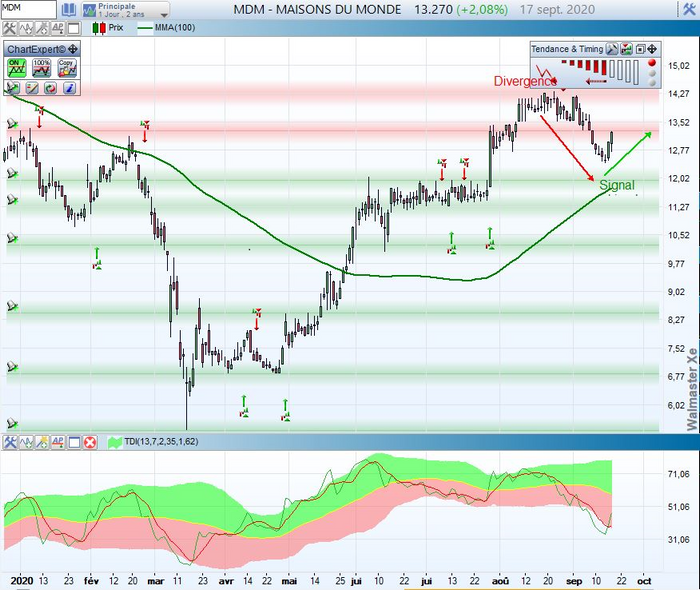The image size is (700, 590).
Task: Click the Prix candlestick legend
Action: click(x=108, y=28)
